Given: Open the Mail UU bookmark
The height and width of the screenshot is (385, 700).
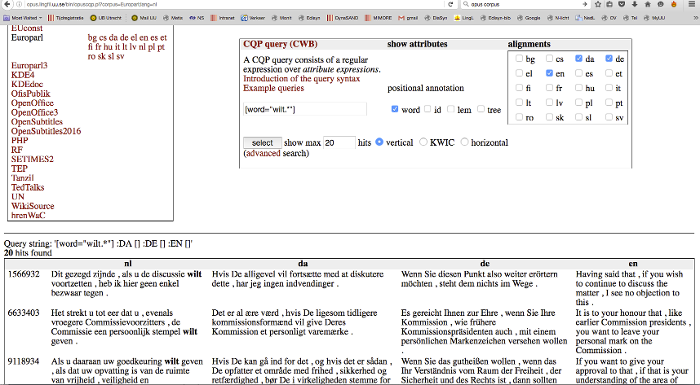Looking at the screenshot, I should (144, 18).
